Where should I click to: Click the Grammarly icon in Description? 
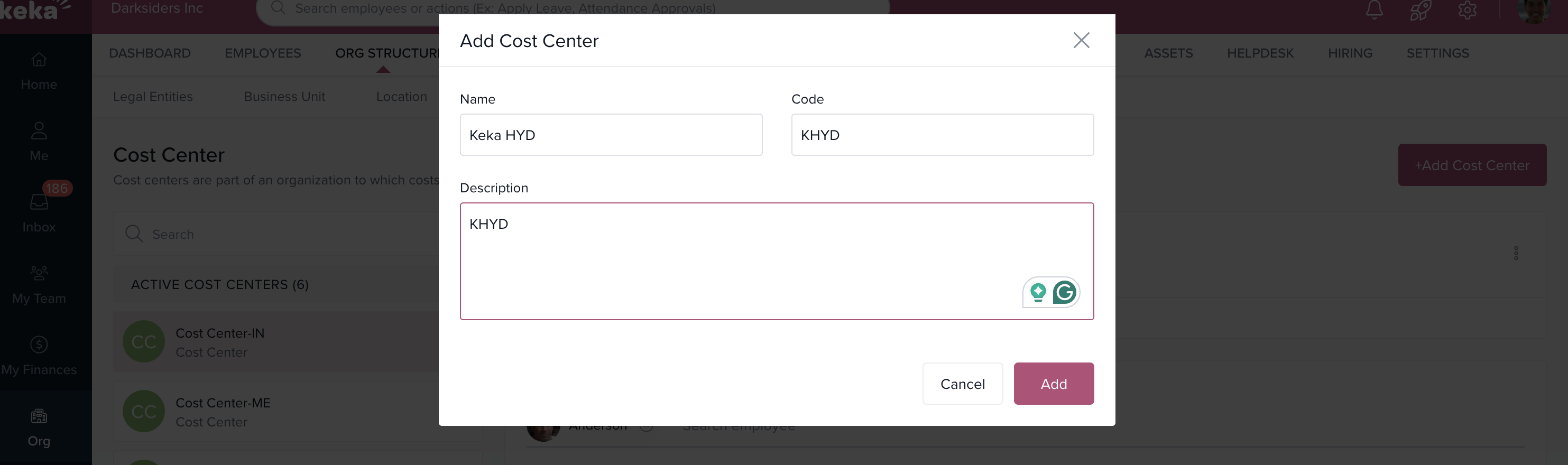tap(1064, 293)
